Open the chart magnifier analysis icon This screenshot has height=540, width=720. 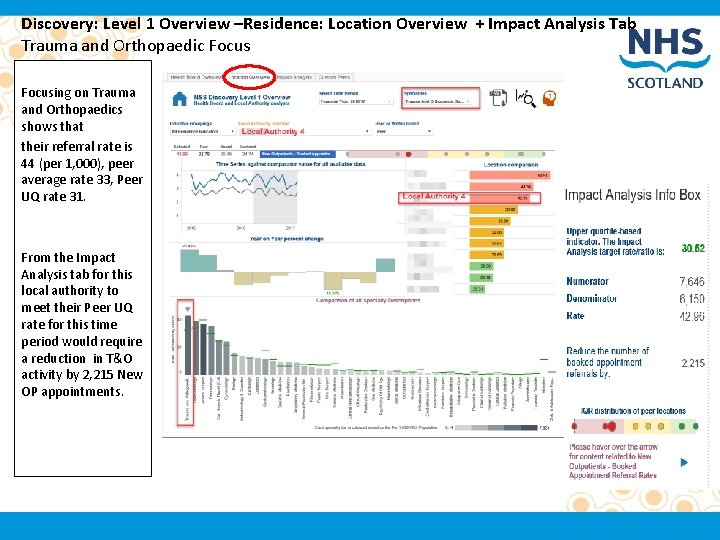pyautogui.click(x=525, y=98)
